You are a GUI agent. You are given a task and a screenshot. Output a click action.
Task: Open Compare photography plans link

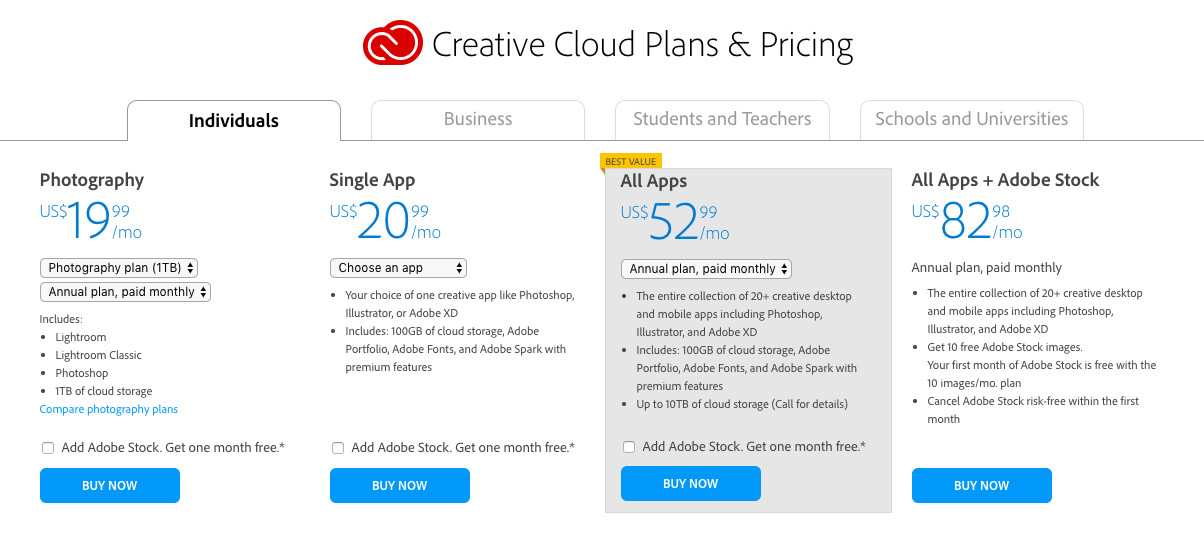[109, 409]
